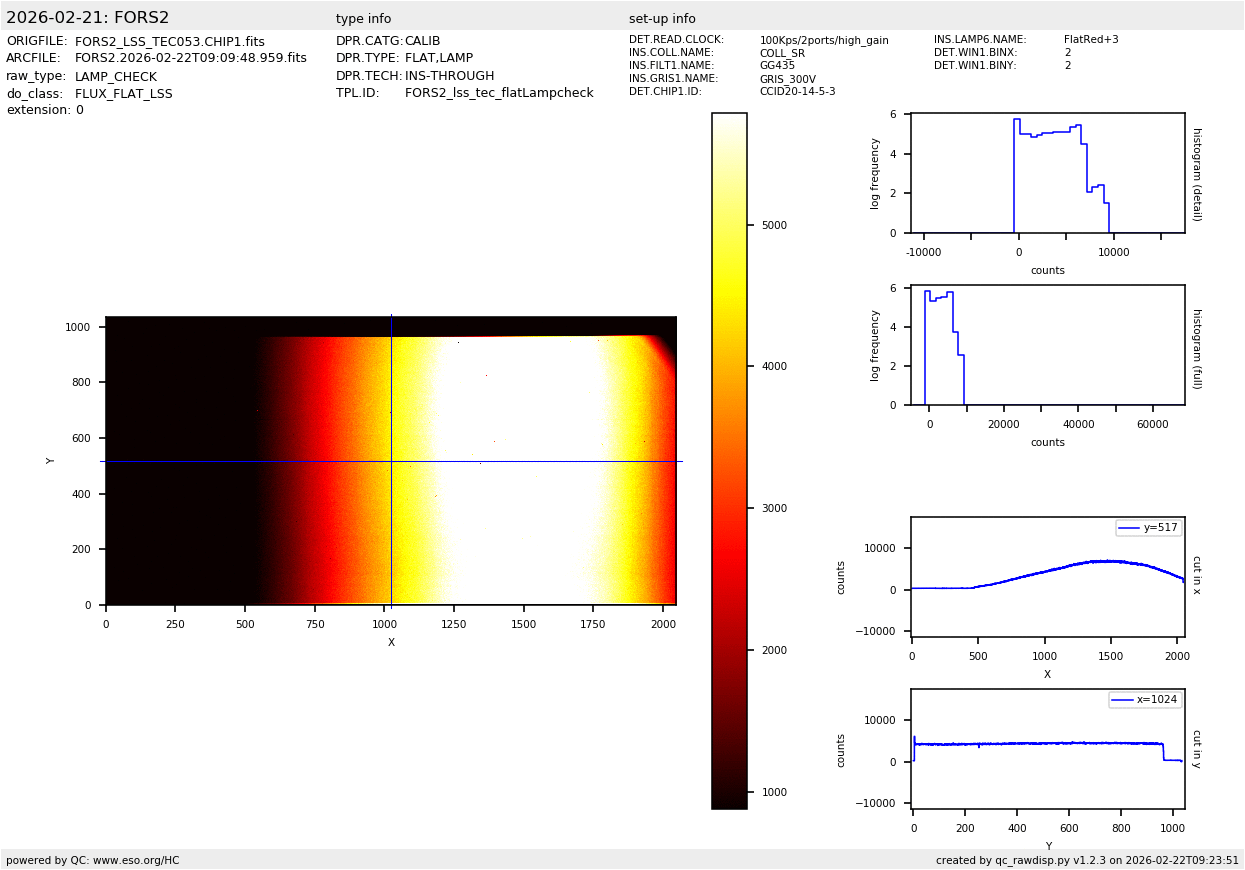Click the ARCFILE name FORS2.2026-02-22T09:09:48.959.fits
Viewport: 1245px width, 870px height.
pyautogui.click(x=191, y=59)
